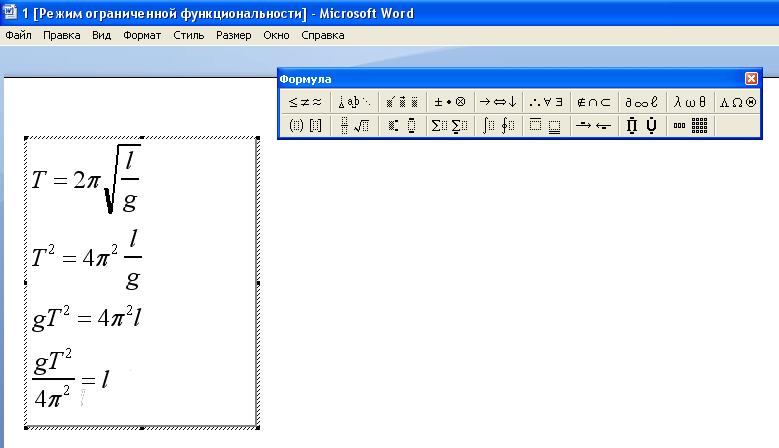Click the gT² = 4π²l equation line
779x448 pixels.
point(90,320)
